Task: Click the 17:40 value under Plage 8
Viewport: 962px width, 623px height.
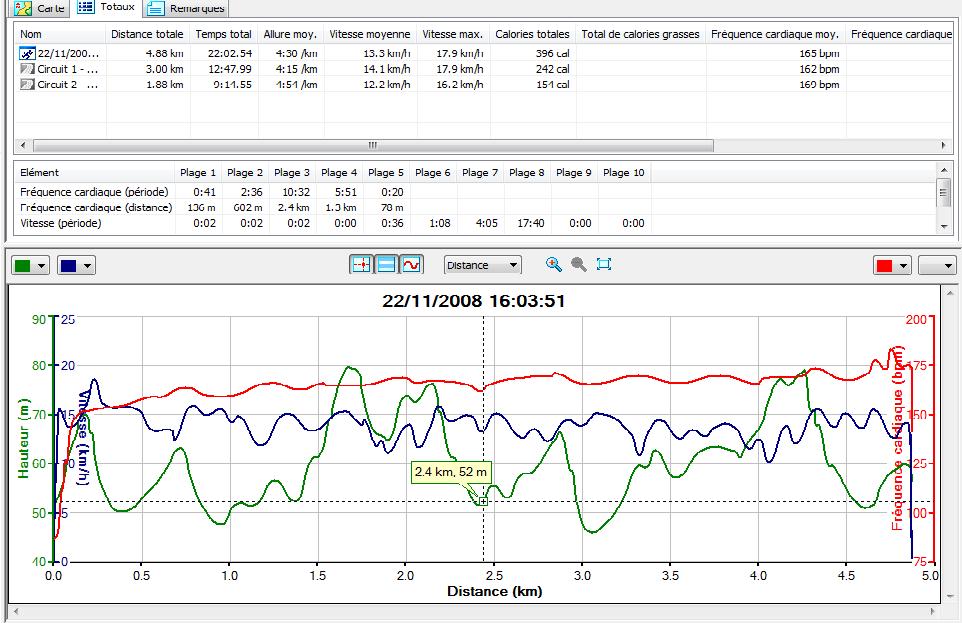Action: (x=531, y=223)
